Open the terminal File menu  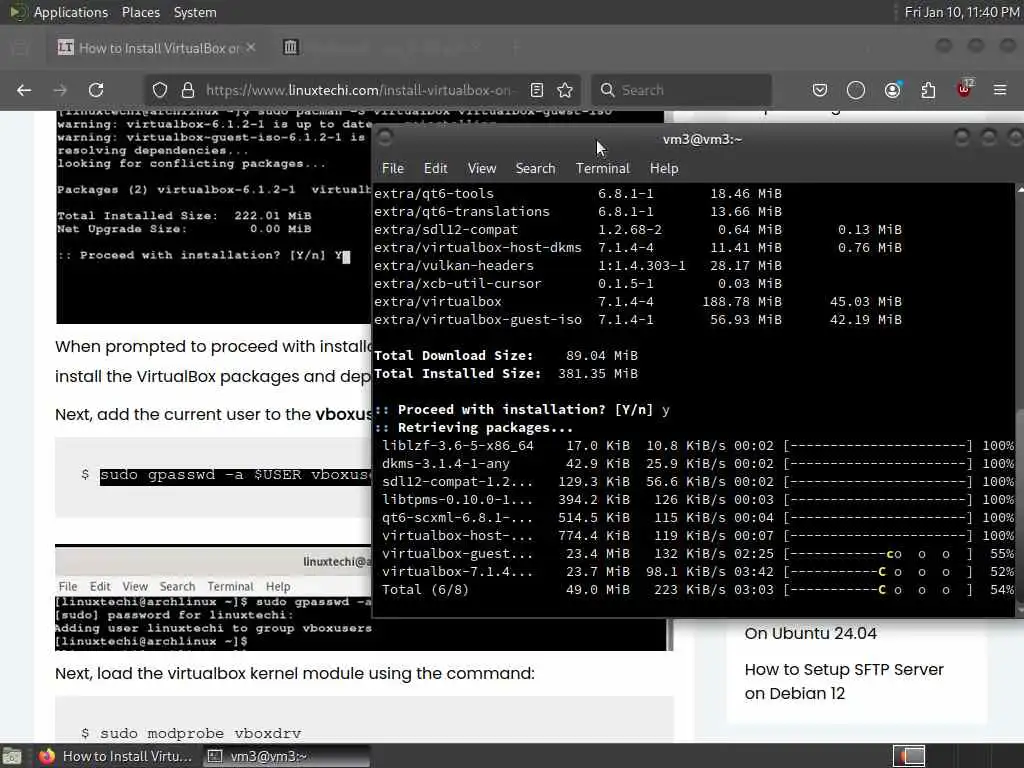pyautogui.click(x=392, y=168)
